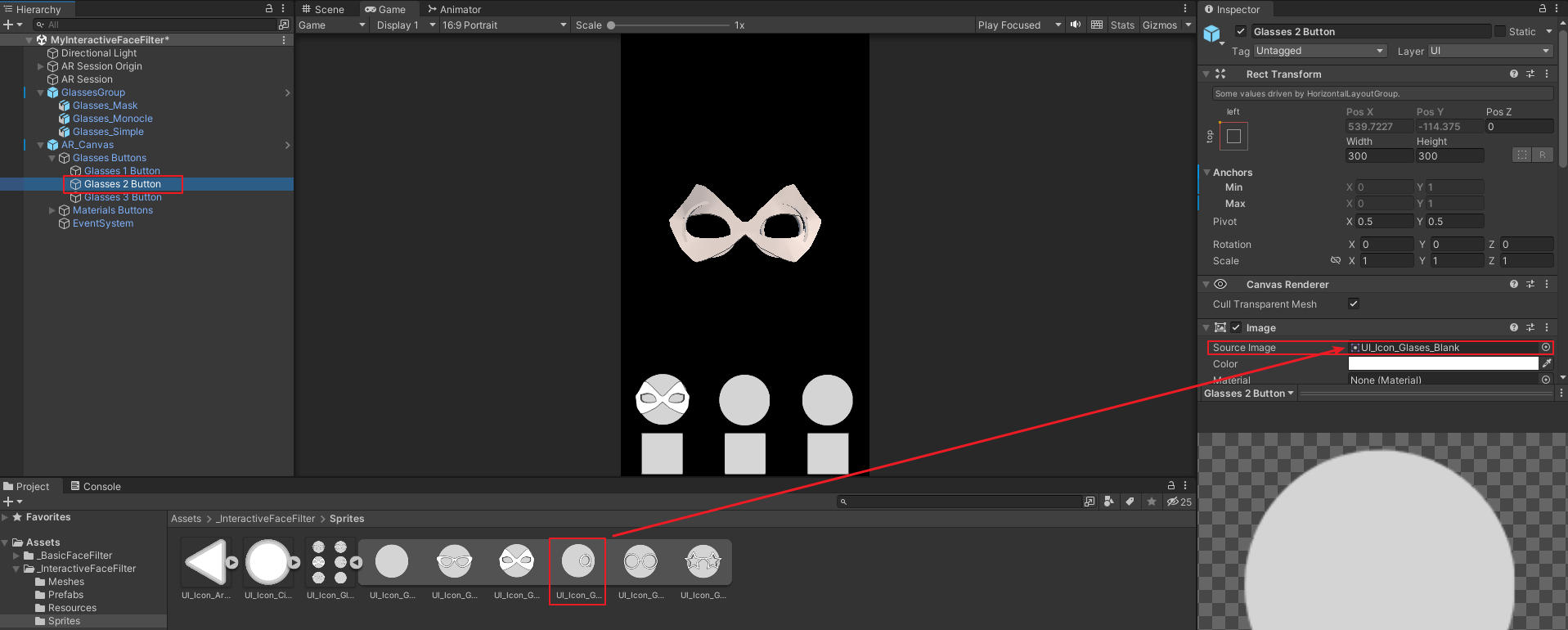
Task: Enable raw edit mode R button
Action: click(1543, 155)
